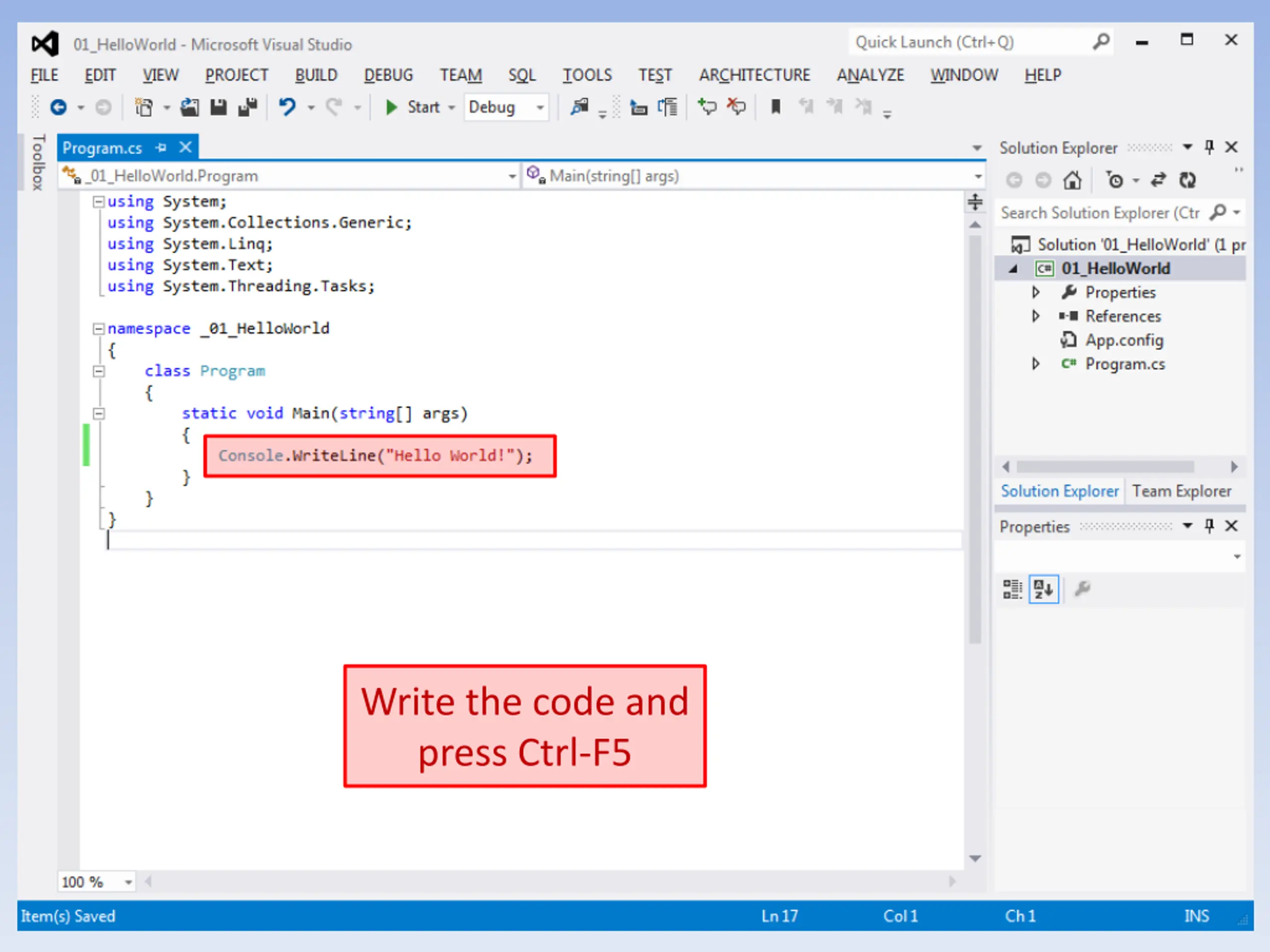Select Program.cs in Solution Explorer
This screenshot has height=952, width=1270.
tap(1124, 364)
